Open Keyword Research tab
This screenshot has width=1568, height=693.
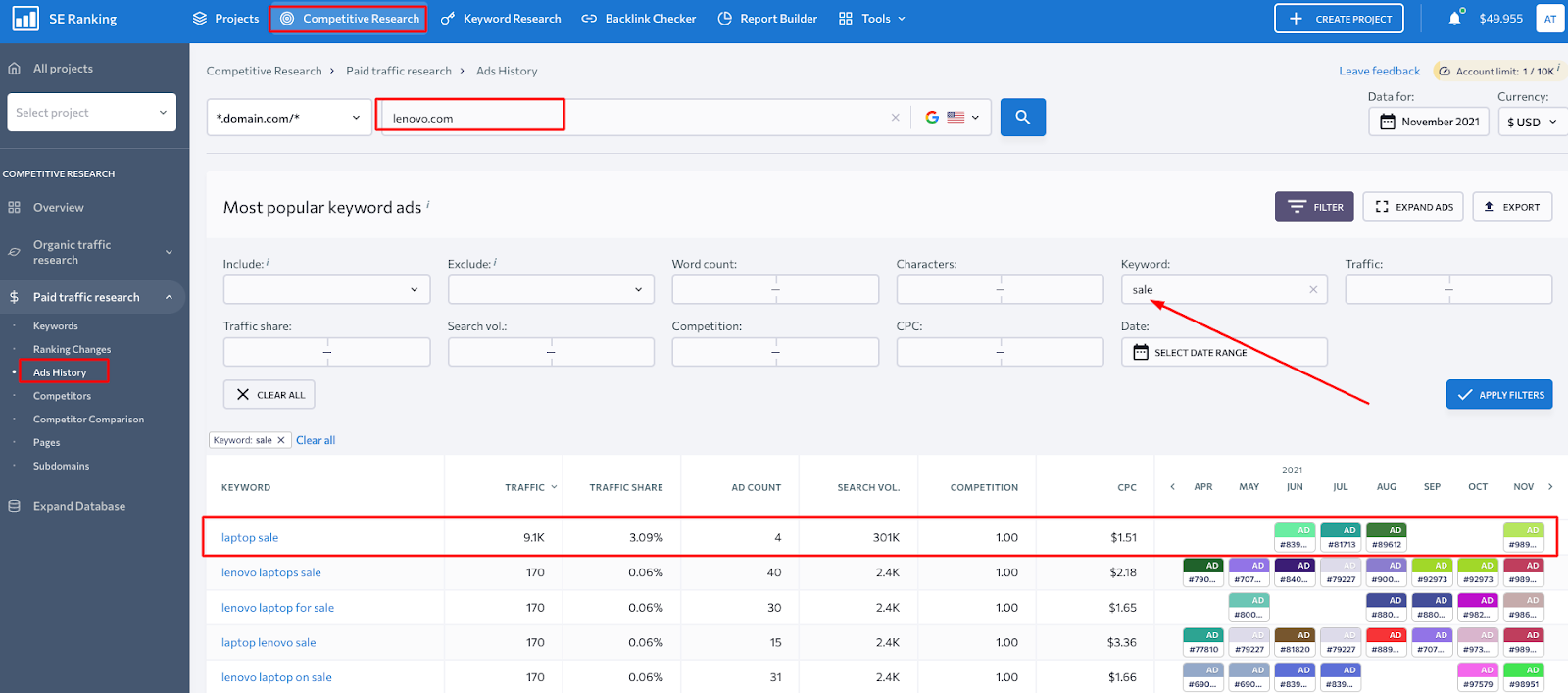(501, 19)
